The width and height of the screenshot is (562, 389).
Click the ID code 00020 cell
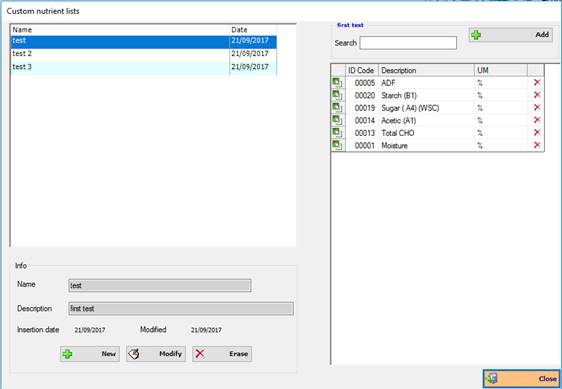coord(362,95)
